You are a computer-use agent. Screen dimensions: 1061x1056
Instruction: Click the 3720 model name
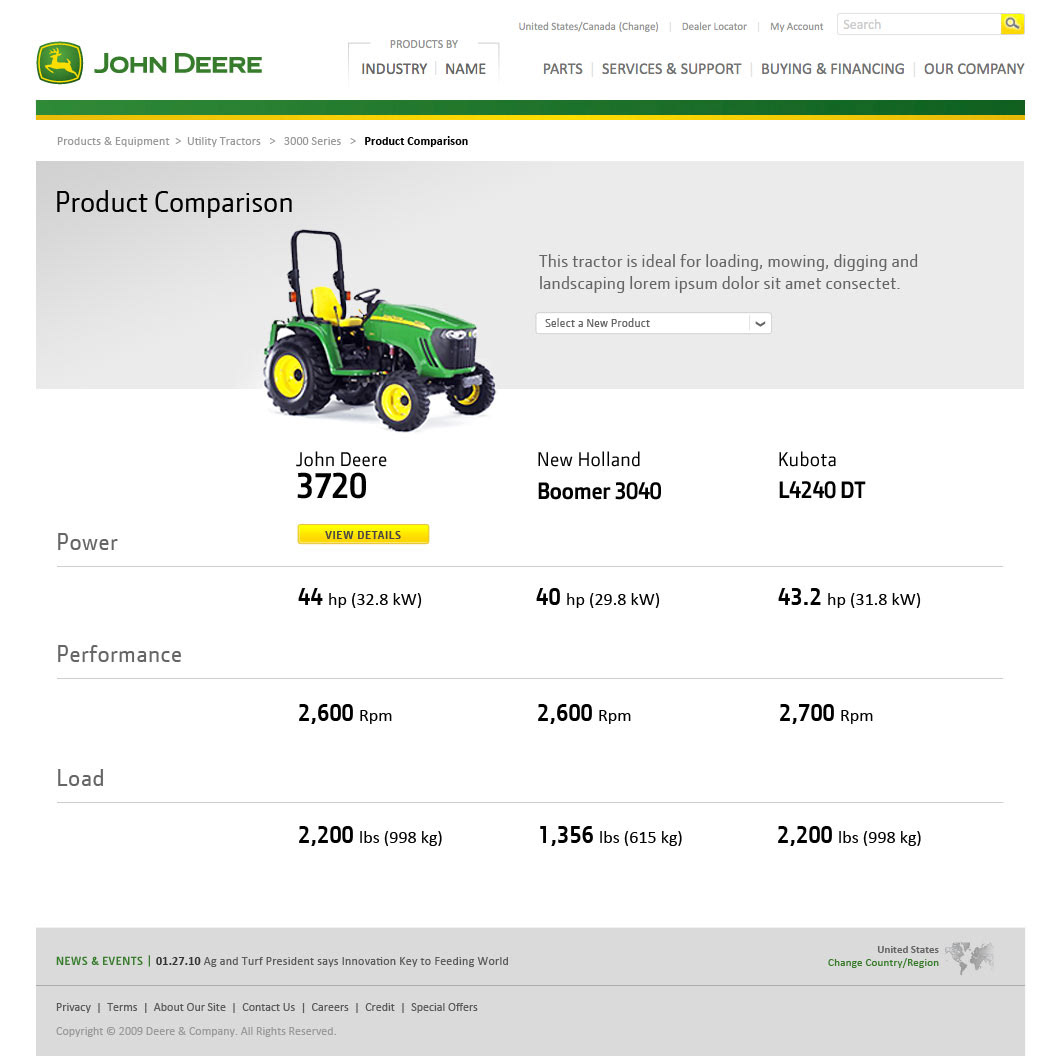pyautogui.click(x=332, y=486)
